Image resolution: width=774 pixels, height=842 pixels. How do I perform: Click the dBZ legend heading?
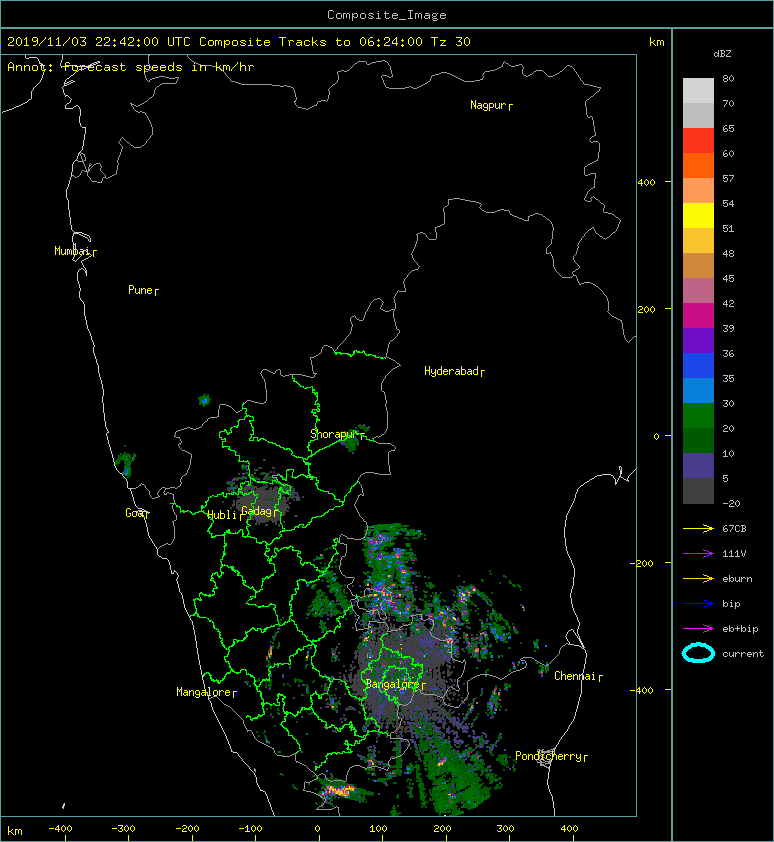click(722, 54)
